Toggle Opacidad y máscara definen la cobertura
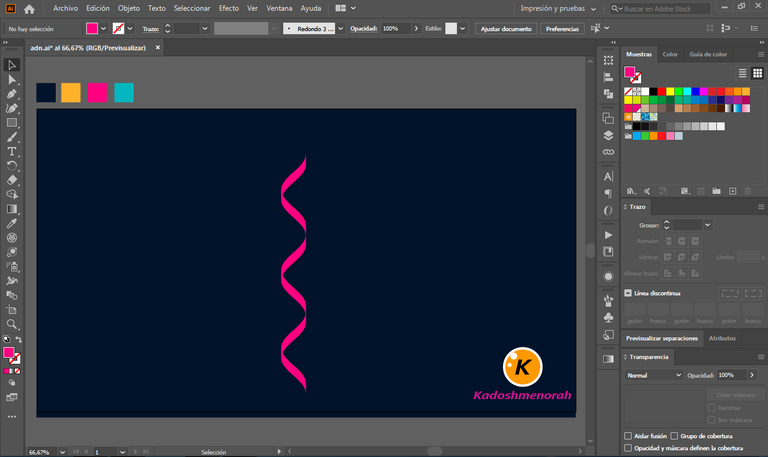The width and height of the screenshot is (768, 457). [x=628, y=448]
